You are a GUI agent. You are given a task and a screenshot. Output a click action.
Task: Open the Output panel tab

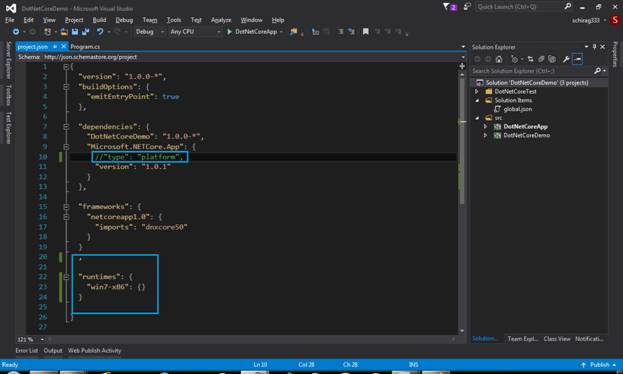coord(53,351)
